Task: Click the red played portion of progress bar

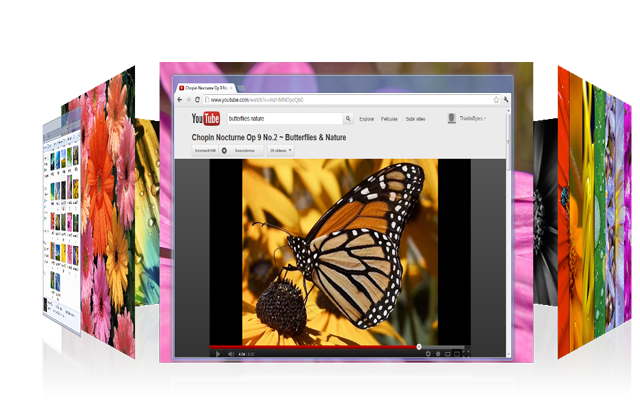Action: click(x=313, y=347)
